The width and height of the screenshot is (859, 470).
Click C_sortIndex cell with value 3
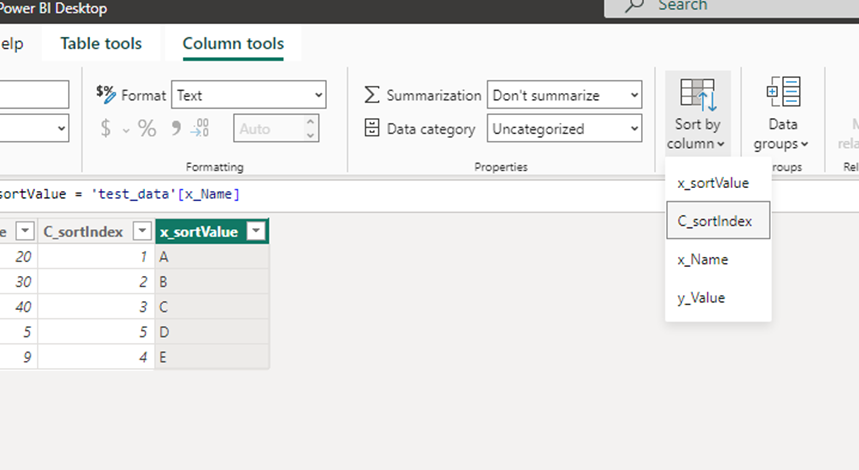pyautogui.click(x=96, y=307)
